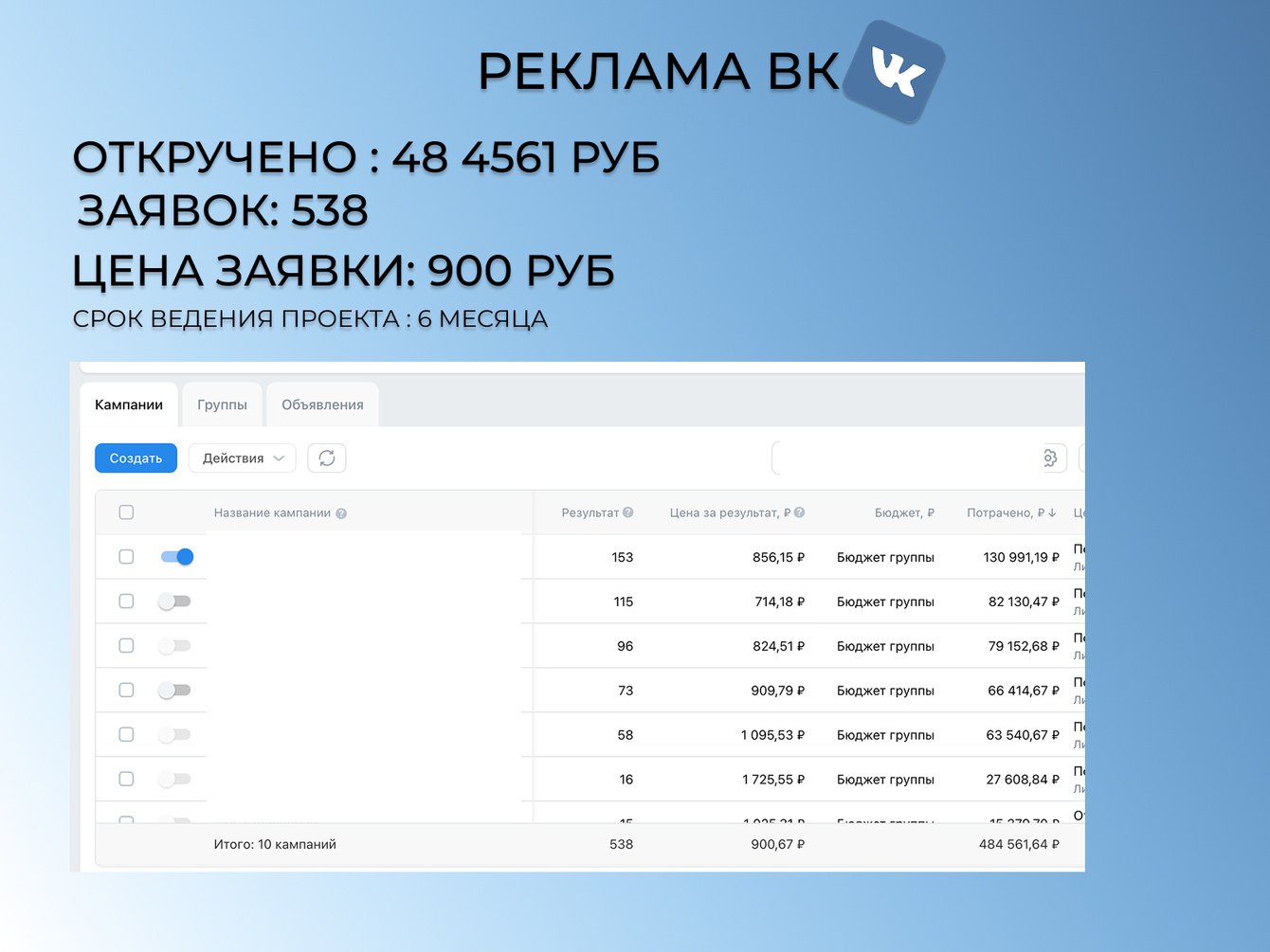Switch to the Объявления tab
The height and width of the screenshot is (952, 1270).
(x=322, y=404)
